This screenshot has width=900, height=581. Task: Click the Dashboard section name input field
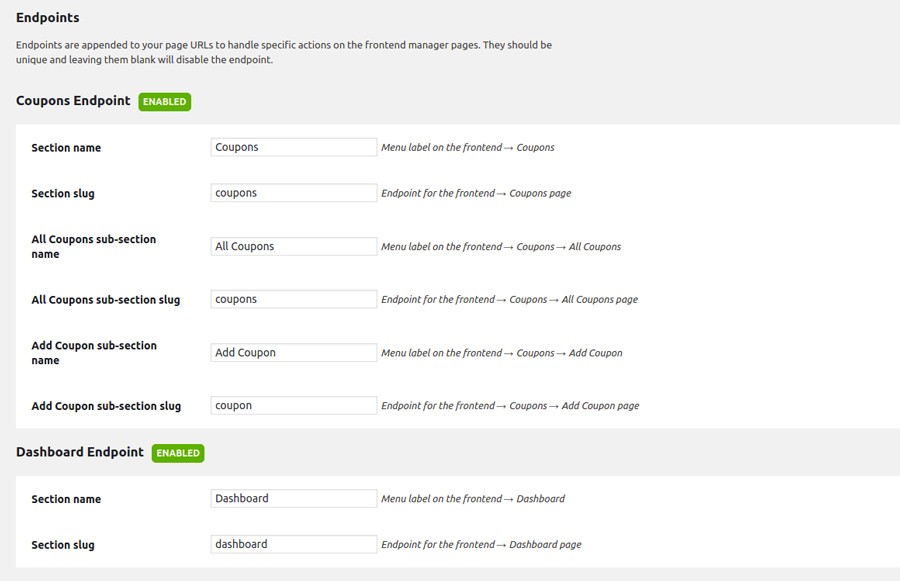tap(293, 498)
